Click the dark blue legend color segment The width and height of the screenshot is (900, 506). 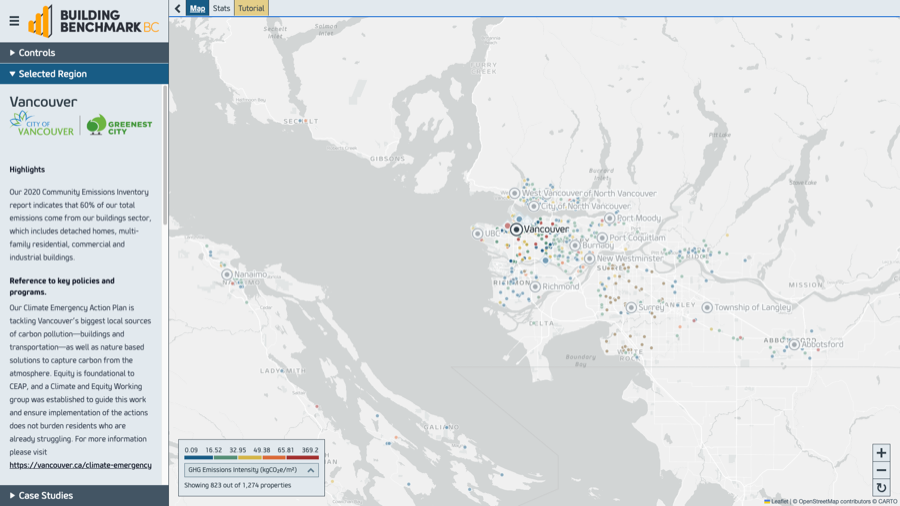click(198, 458)
